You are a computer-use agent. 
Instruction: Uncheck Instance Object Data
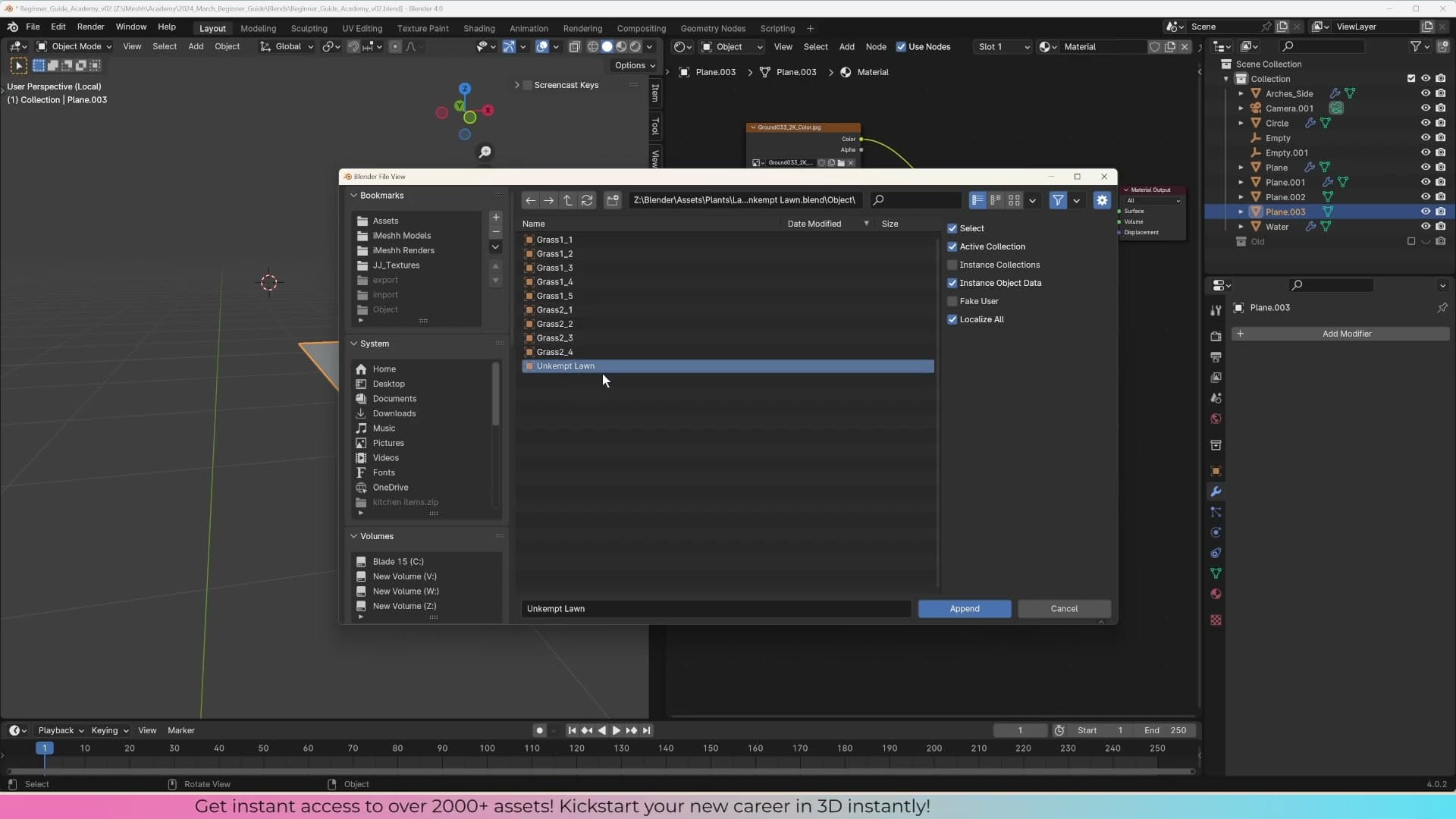tap(952, 283)
